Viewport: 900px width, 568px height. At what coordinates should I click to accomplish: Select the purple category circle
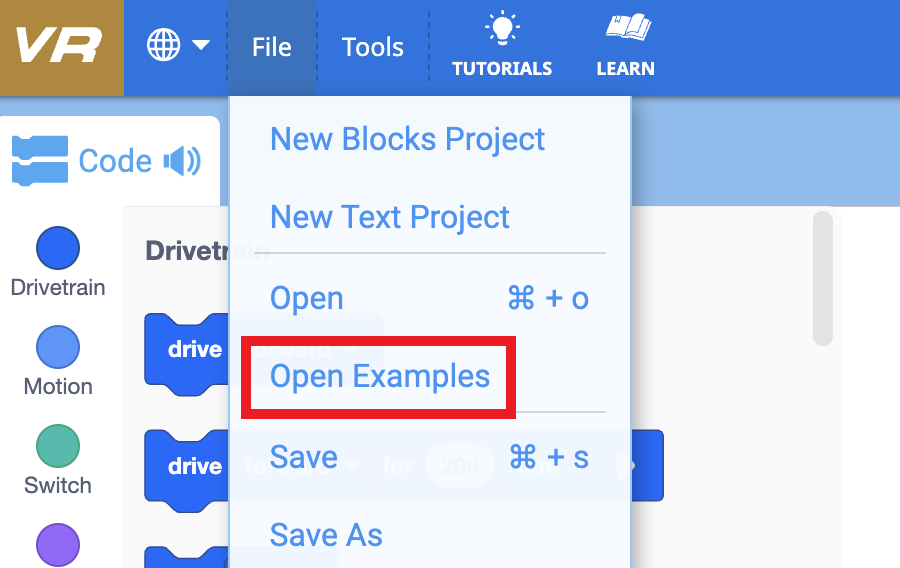58,544
